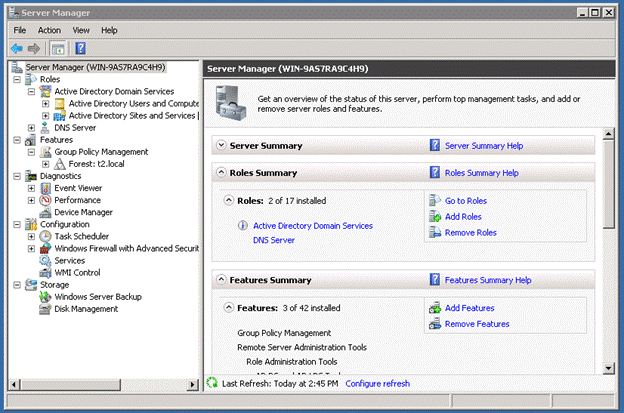
Task: Click the Disk Management icon
Action: (x=45, y=309)
